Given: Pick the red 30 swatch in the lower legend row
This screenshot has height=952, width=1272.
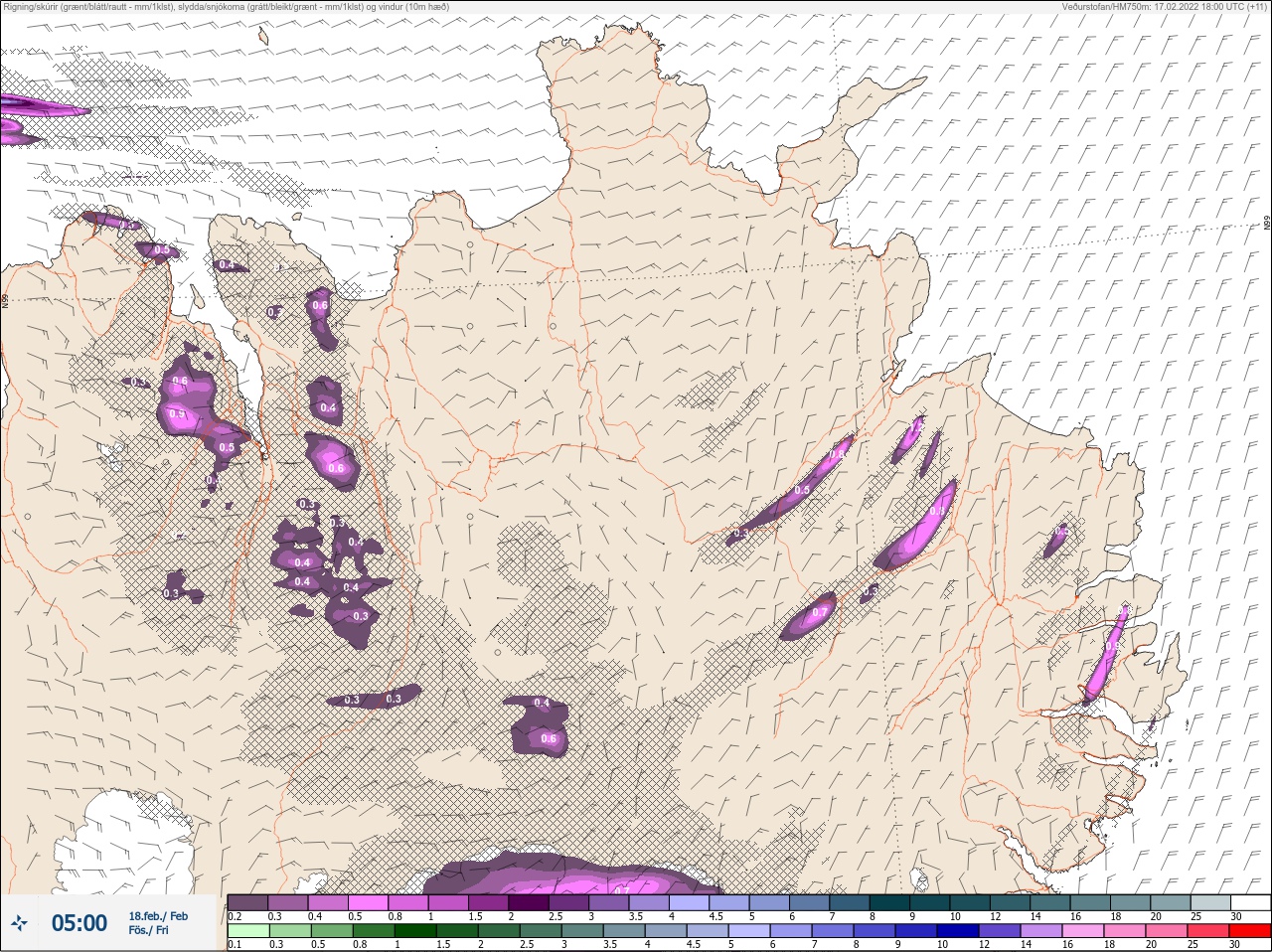Looking at the screenshot, I should pyautogui.click(x=1250, y=930).
